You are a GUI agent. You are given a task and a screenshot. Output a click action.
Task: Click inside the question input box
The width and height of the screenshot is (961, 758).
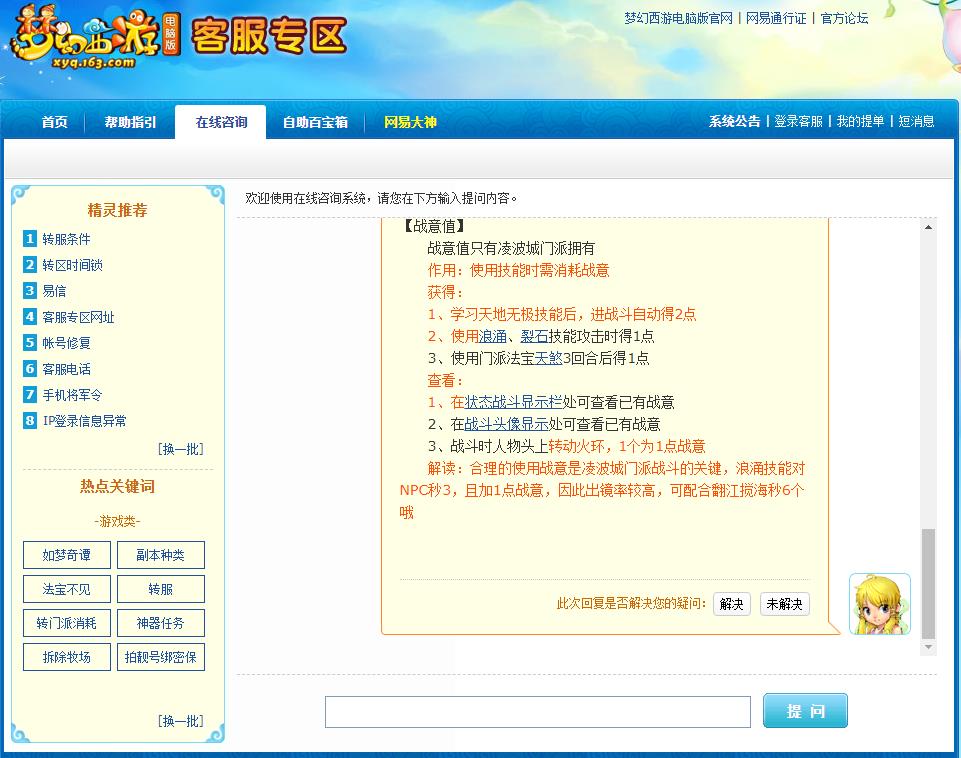click(537, 711)
